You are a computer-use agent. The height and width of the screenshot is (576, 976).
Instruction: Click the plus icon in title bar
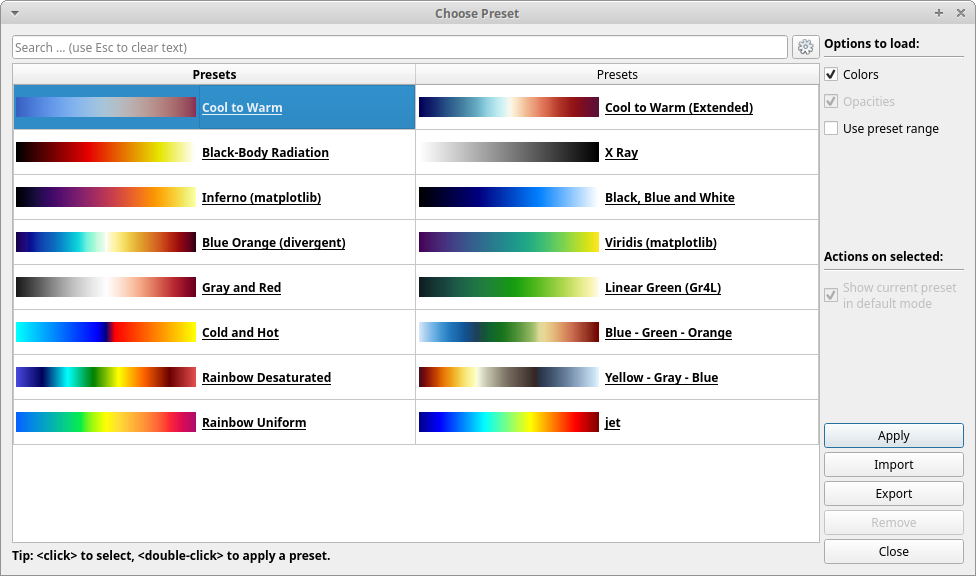pyautogui.click(x=939, y=13)
